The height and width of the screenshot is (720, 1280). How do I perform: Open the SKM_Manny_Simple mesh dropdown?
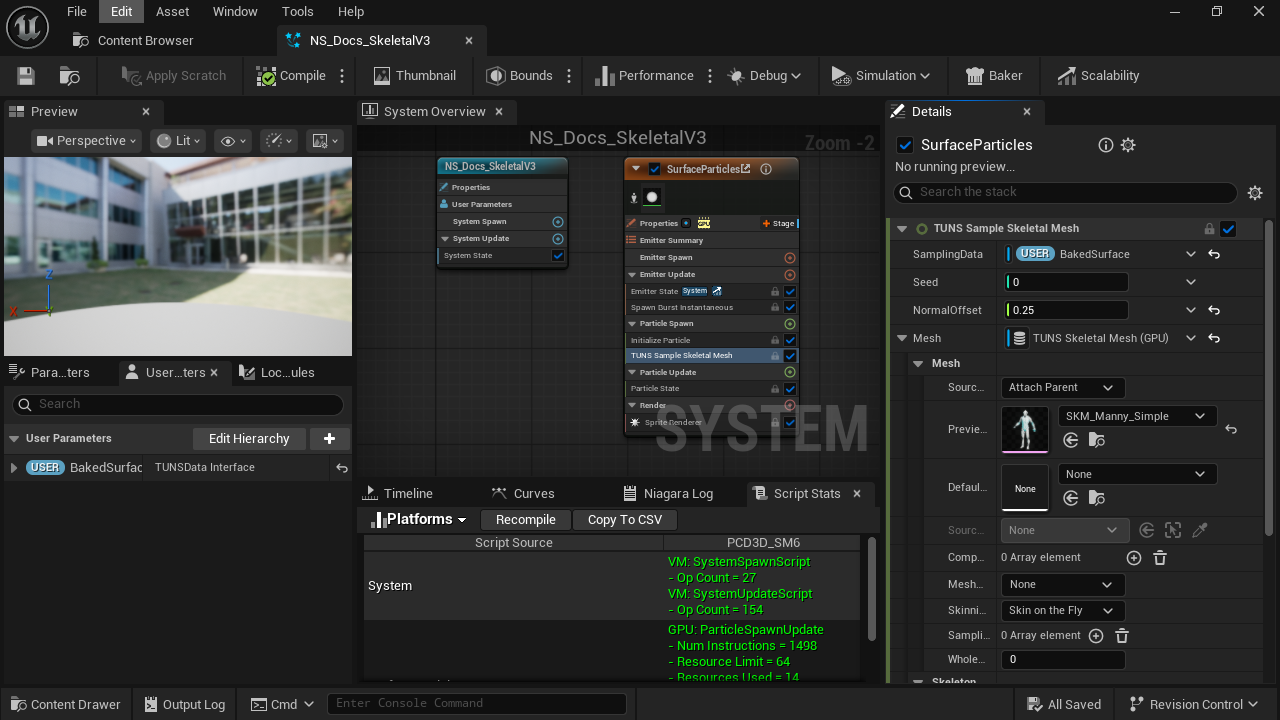[x=1137, y=416]
